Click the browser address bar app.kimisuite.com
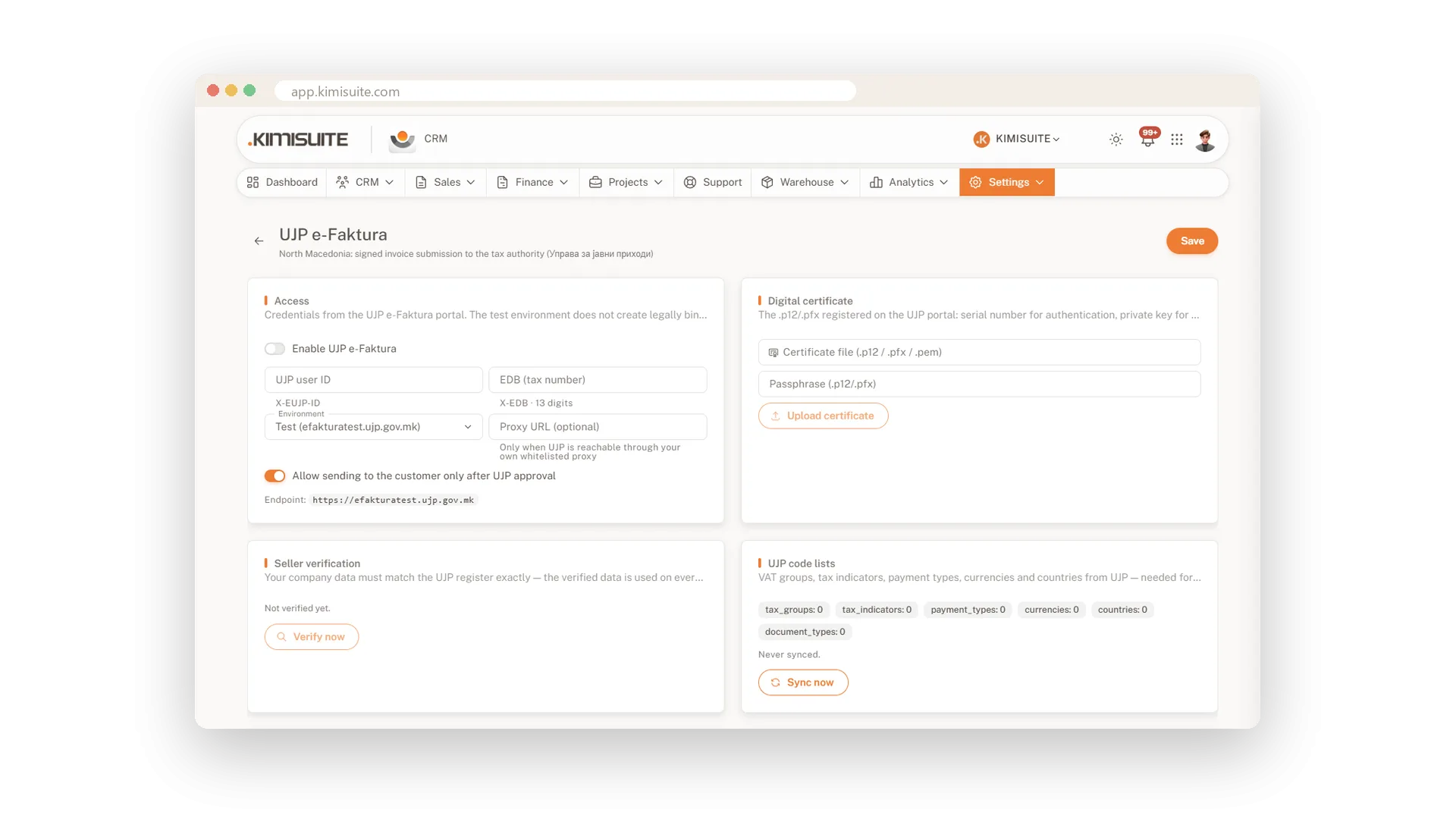 [565, 91]
